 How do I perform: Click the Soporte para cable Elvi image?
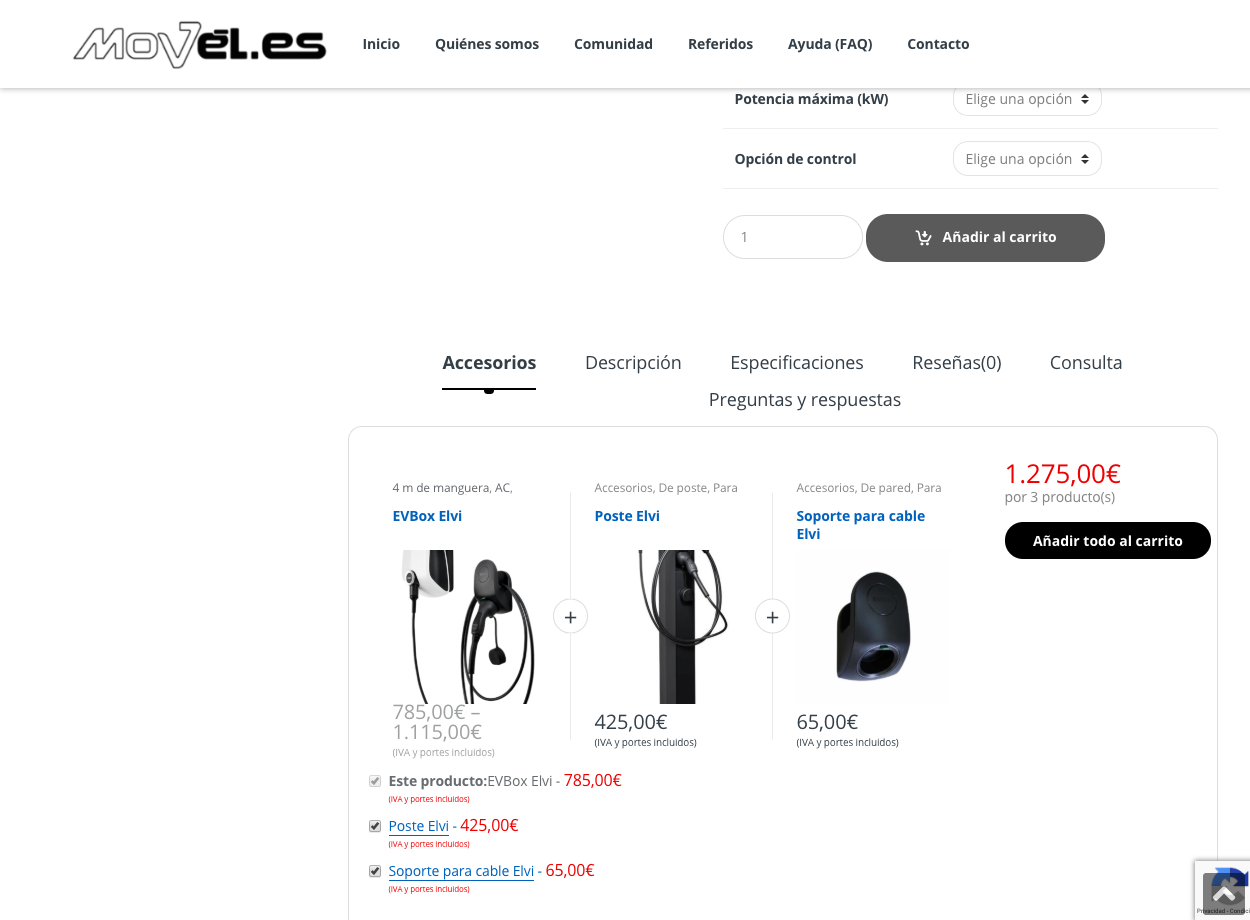[x=873, y=627]
